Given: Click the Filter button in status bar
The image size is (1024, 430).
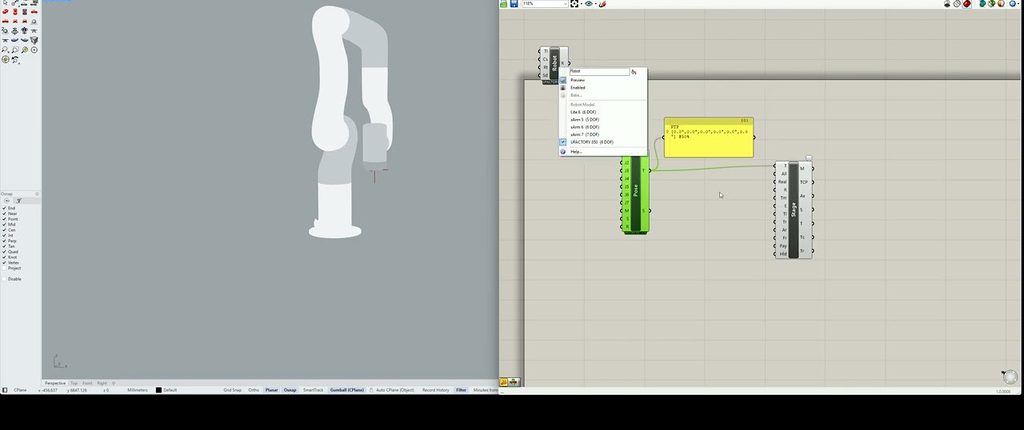Looking at the screenshot, I should tap(462, 390).
